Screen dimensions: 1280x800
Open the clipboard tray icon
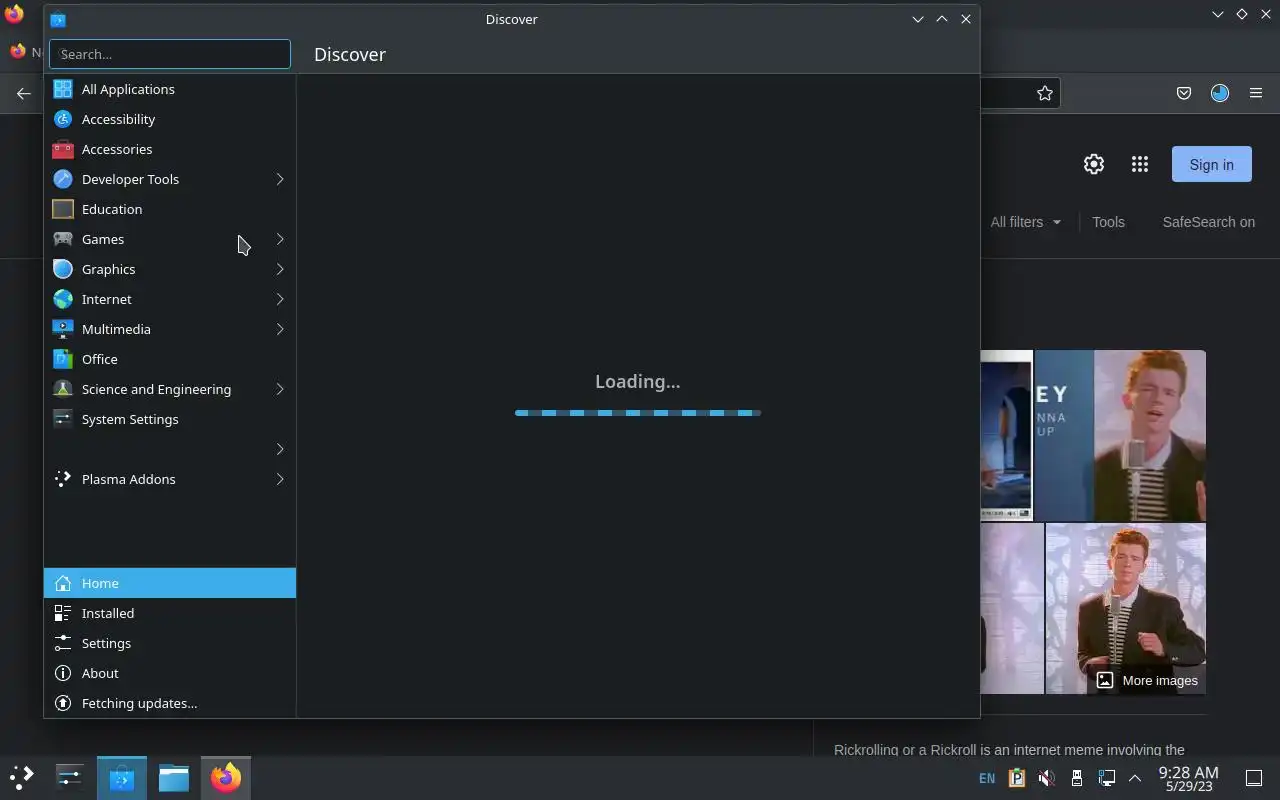(x=1017, y=778)
